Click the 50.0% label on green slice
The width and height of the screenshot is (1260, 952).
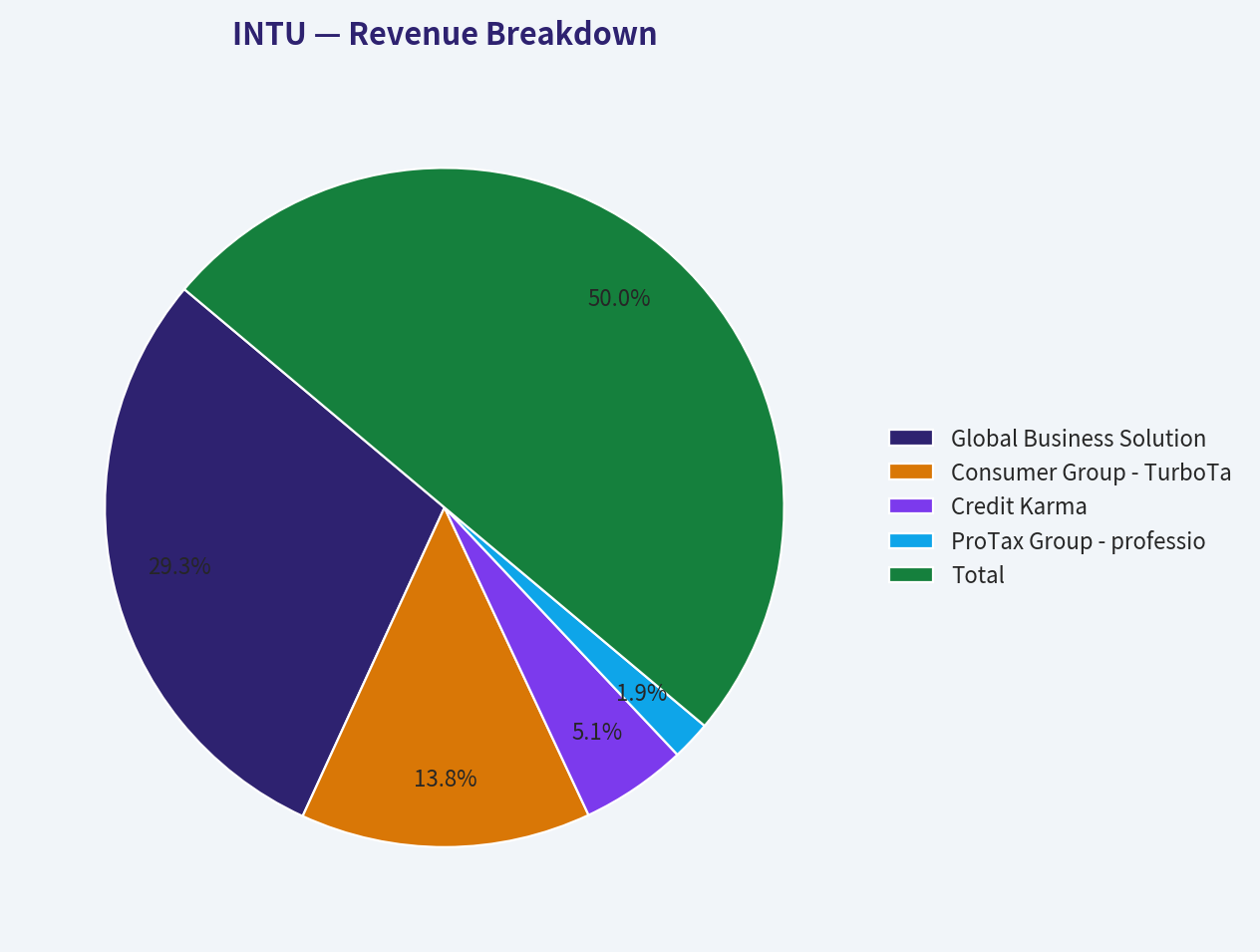tap(619, 298)
